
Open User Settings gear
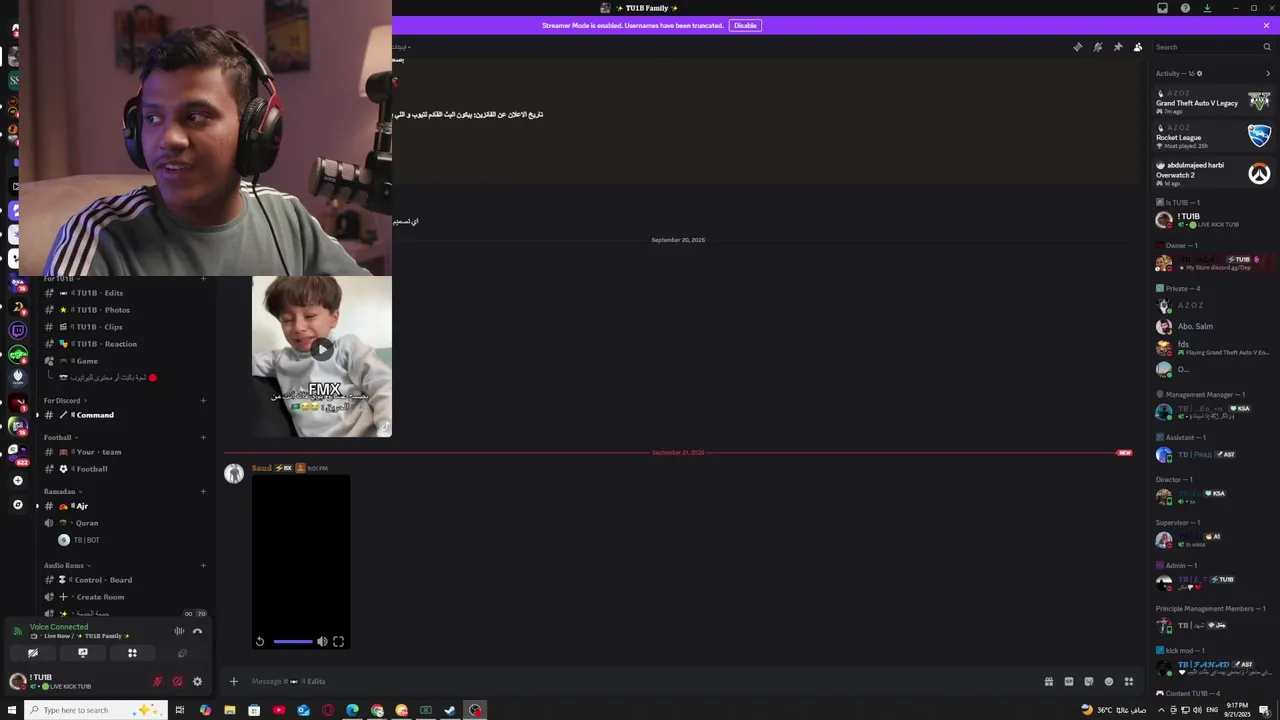tap(197, 682)
